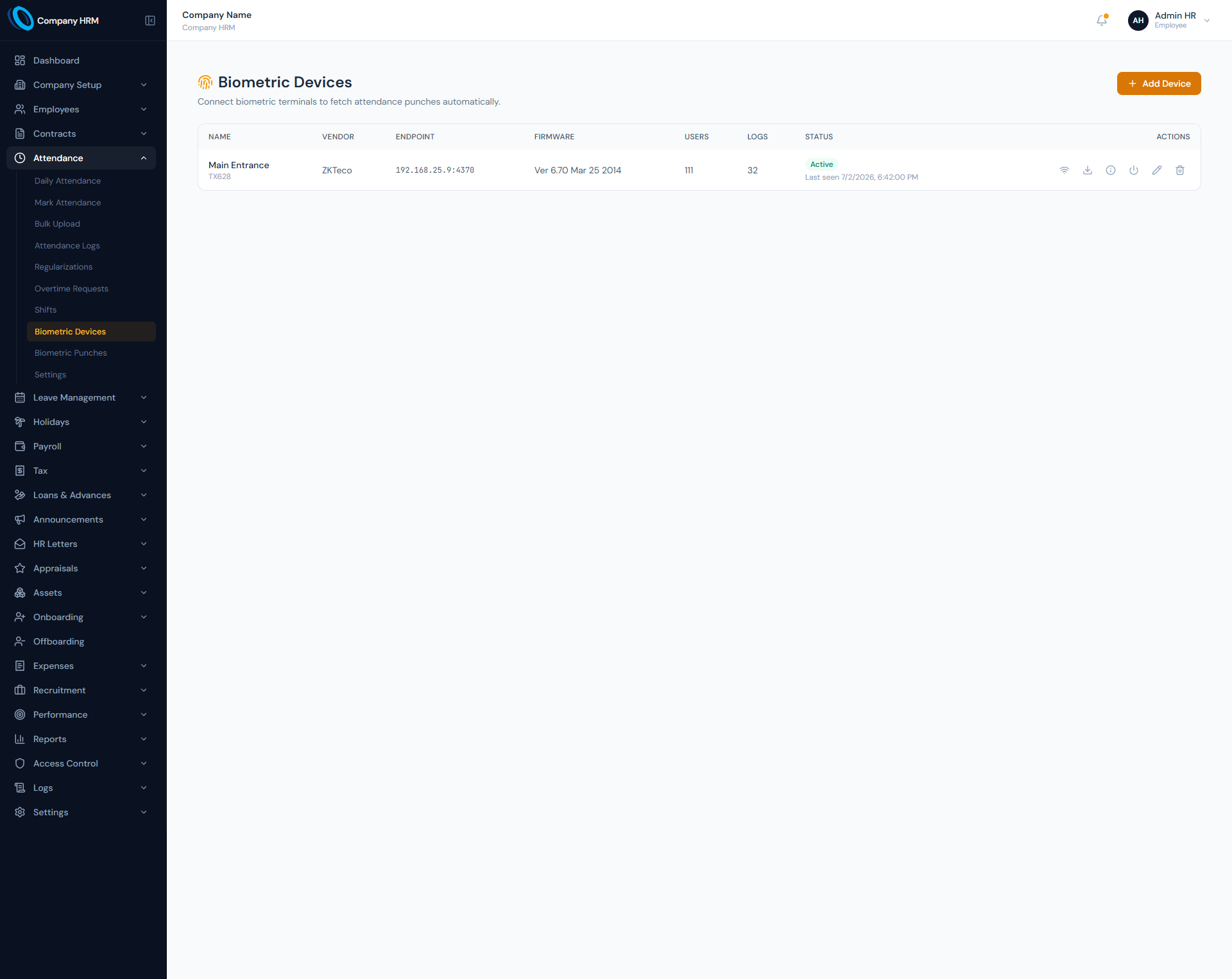Expand the Leave Management chevron
Screen dimensions: 1232x979
pyautogui.click(x=144, y=397)
